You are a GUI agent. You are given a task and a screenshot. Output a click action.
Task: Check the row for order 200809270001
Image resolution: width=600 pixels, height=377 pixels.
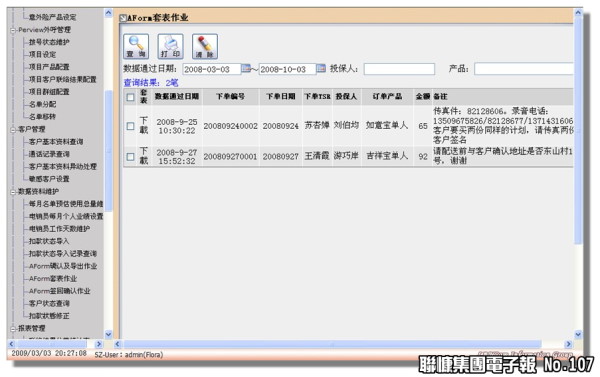coord(130,157)
